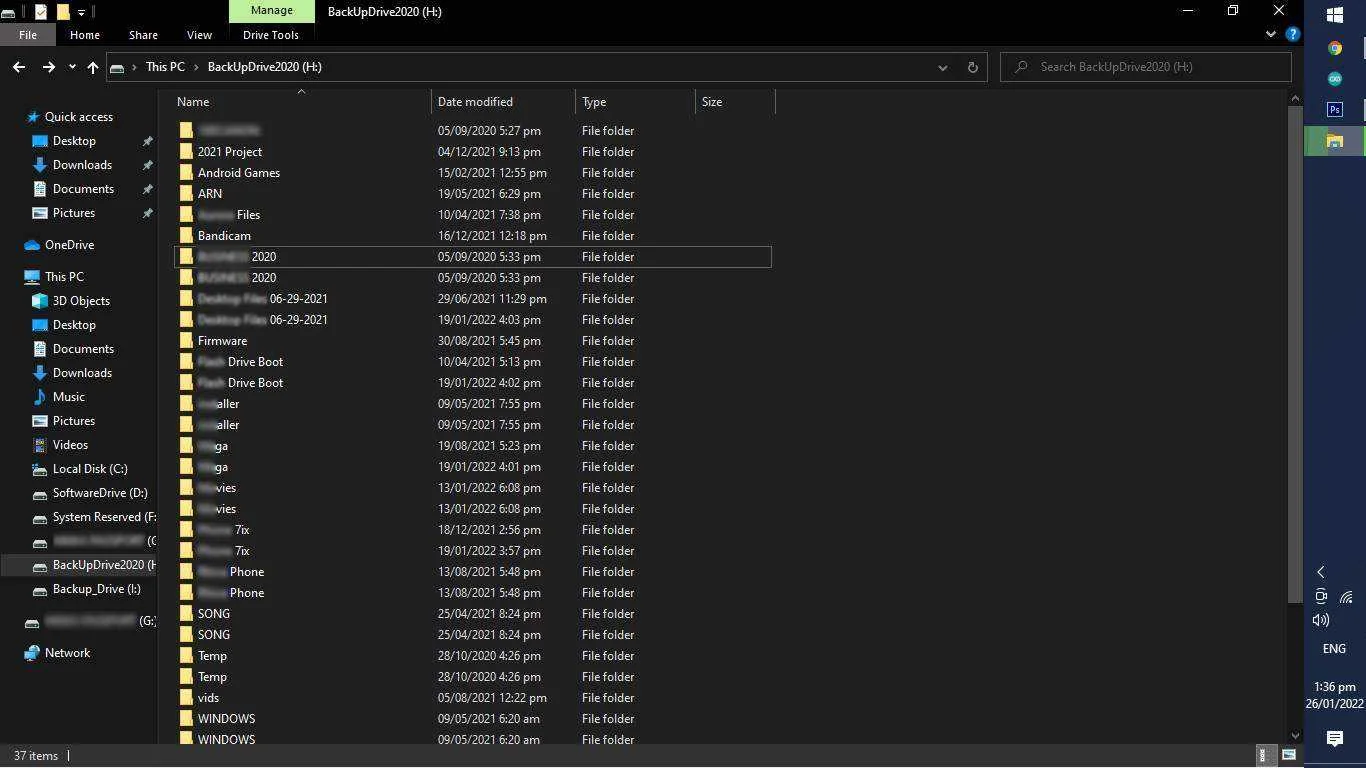Image resolution: width=1366 pixels, height=768 pixels.
Task: Select the Firmware folder
Action: pyautogui.click(x=222, y=341)
